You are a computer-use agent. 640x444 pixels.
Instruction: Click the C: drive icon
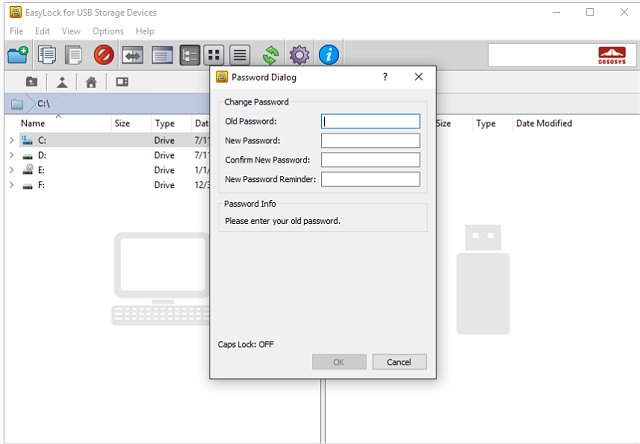[27, 140]
